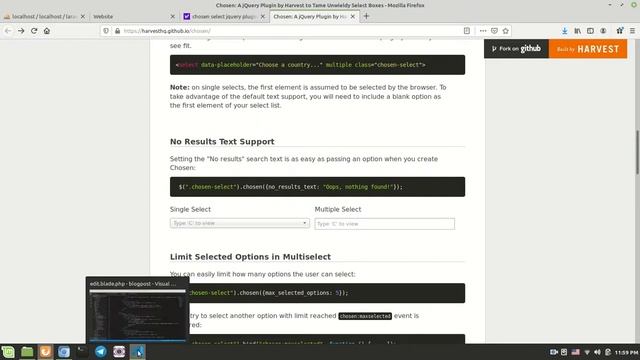
Task: Open the volume control in tray
Action: point(597,352)
